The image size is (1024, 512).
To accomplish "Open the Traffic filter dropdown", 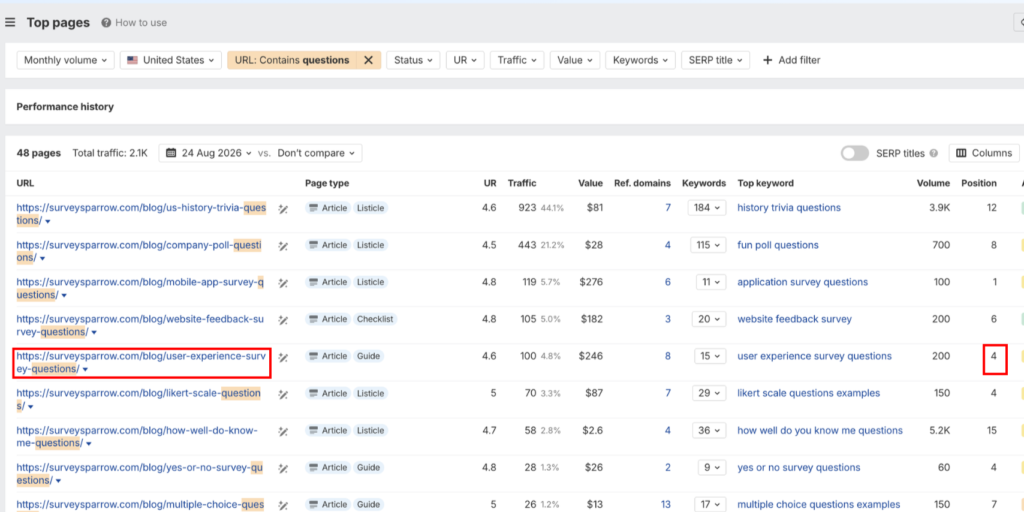I will coord(517,60).
